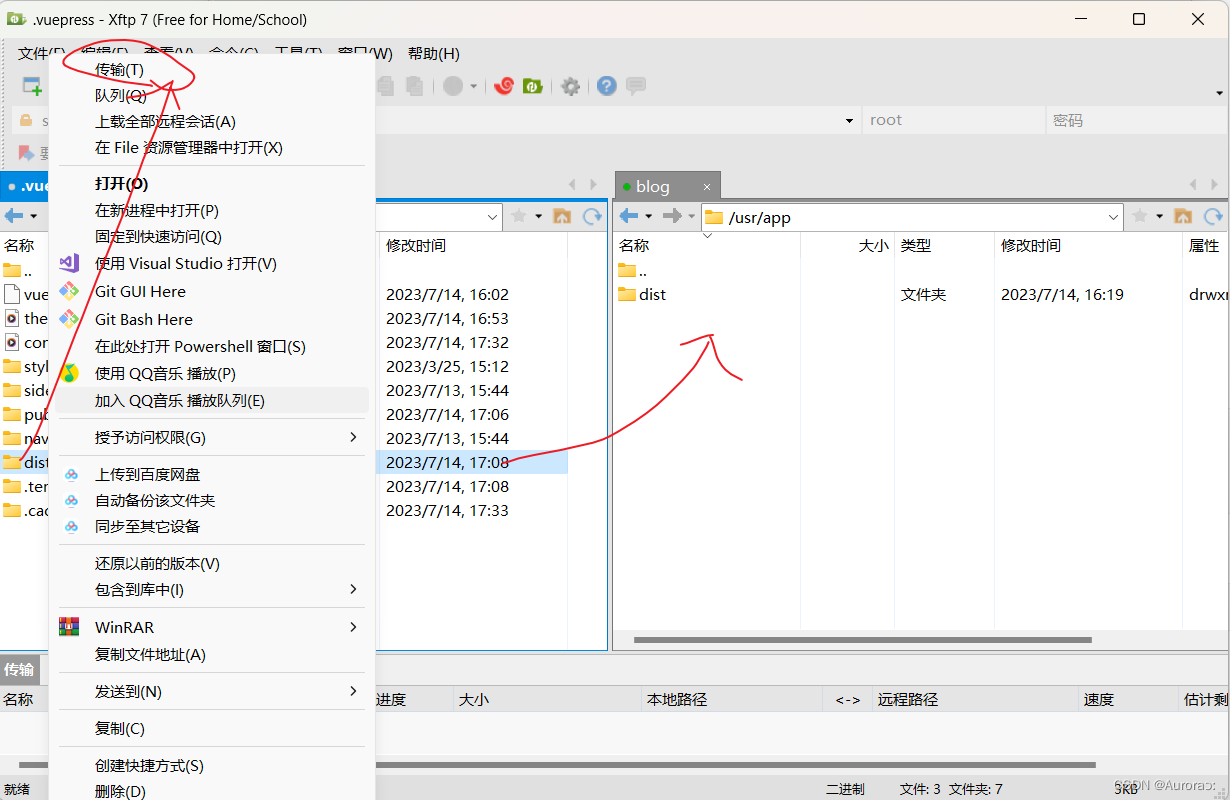
Task: Go to home folder in remote pane
Action: pos(1183,216)
